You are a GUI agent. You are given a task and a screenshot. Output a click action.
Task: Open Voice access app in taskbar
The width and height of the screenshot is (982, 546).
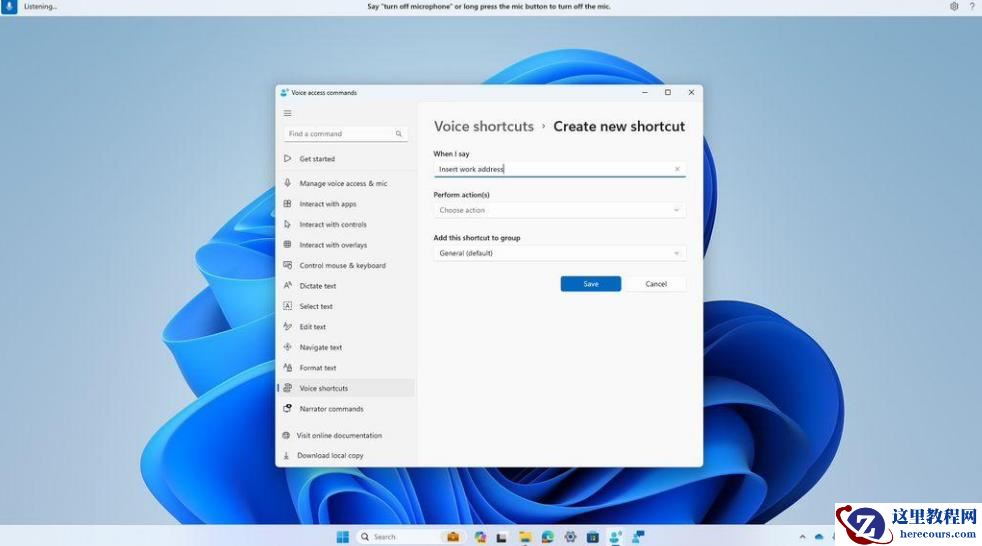[x=615, y=537]
